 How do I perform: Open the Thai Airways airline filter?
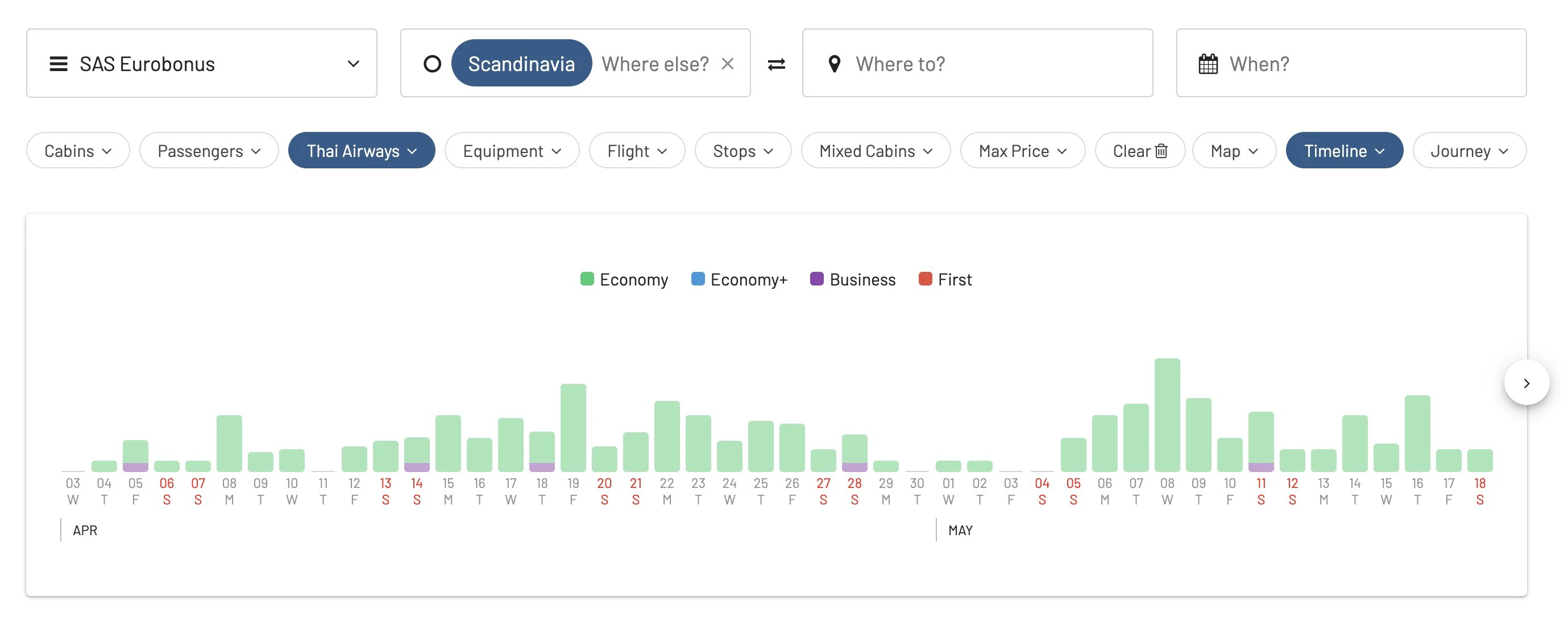pyautogui.click(x=362, y=150)
